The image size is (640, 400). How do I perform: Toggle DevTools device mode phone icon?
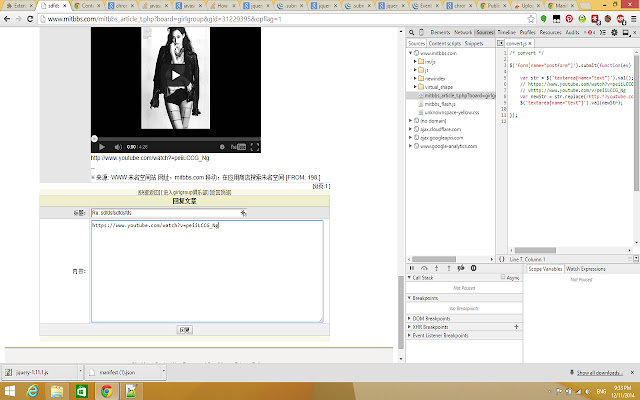(x=421, y=32)
